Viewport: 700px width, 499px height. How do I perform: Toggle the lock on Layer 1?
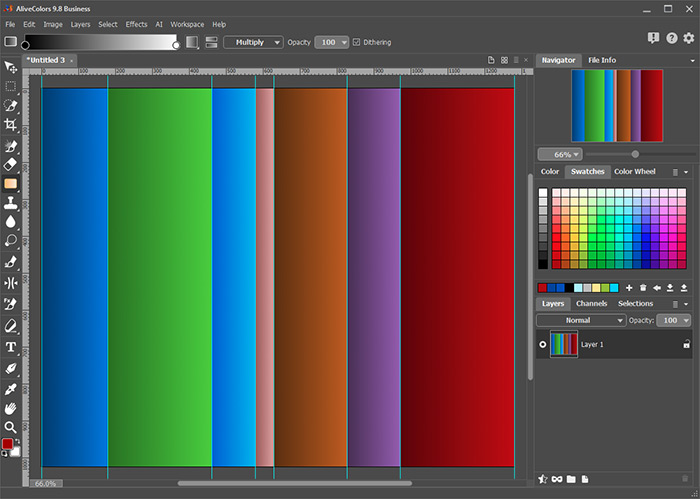687,344
